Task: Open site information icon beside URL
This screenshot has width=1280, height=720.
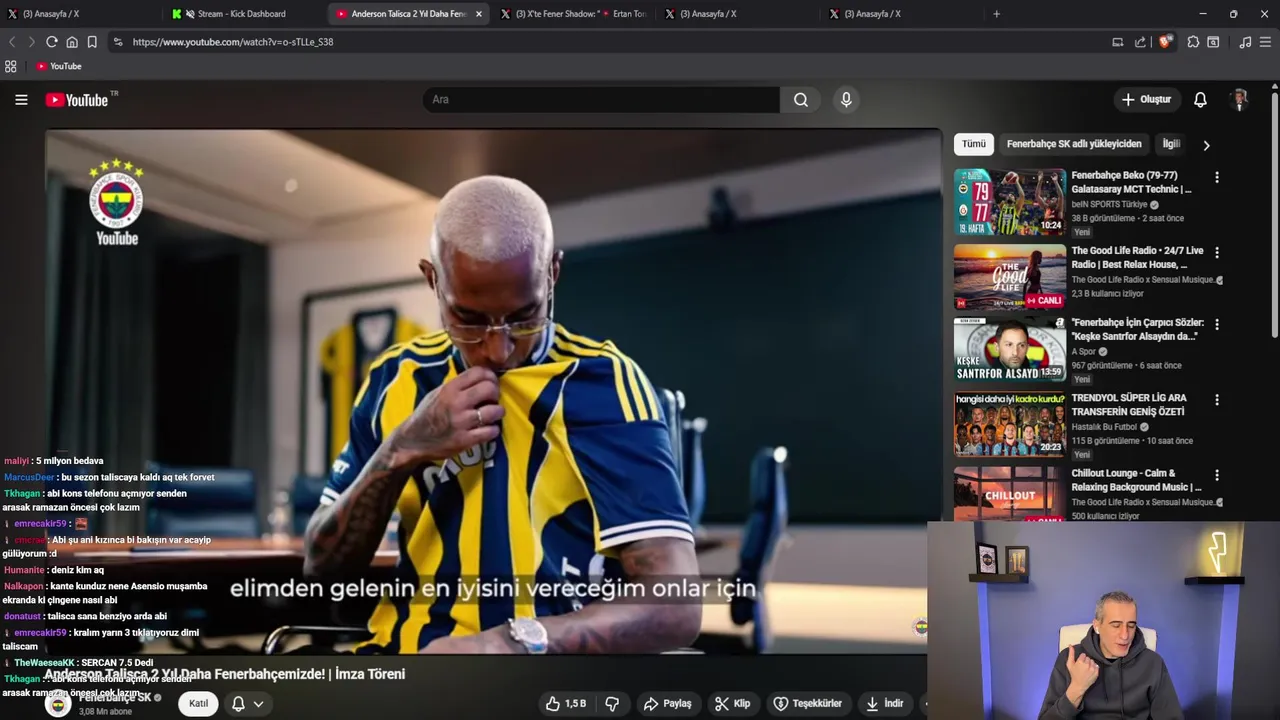Action: pos(118,42)
